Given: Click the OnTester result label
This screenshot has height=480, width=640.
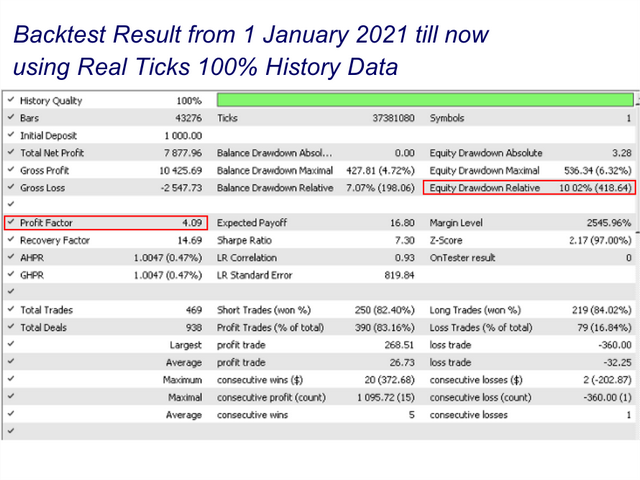Looking at the screenshot, I should (x=462, y=258).
